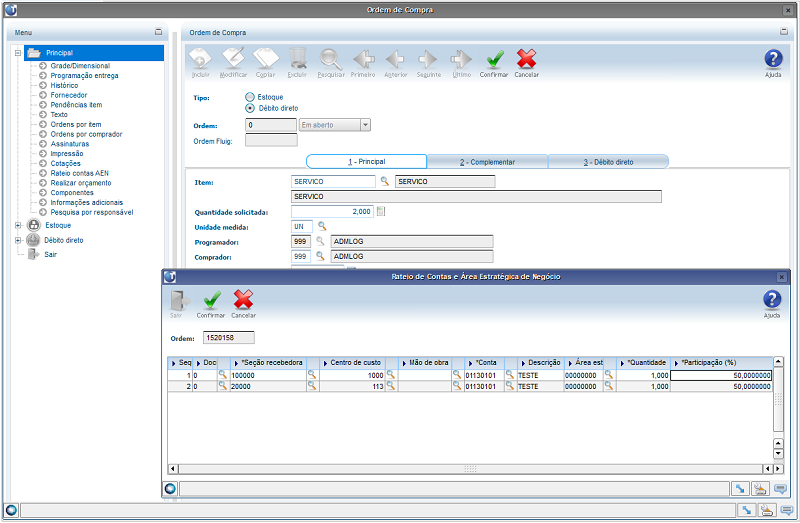Open Centro de custo lookup for 1000
The height and width of the screenshot is (523, 800).
pyautogui.click(x=391, y=375)
